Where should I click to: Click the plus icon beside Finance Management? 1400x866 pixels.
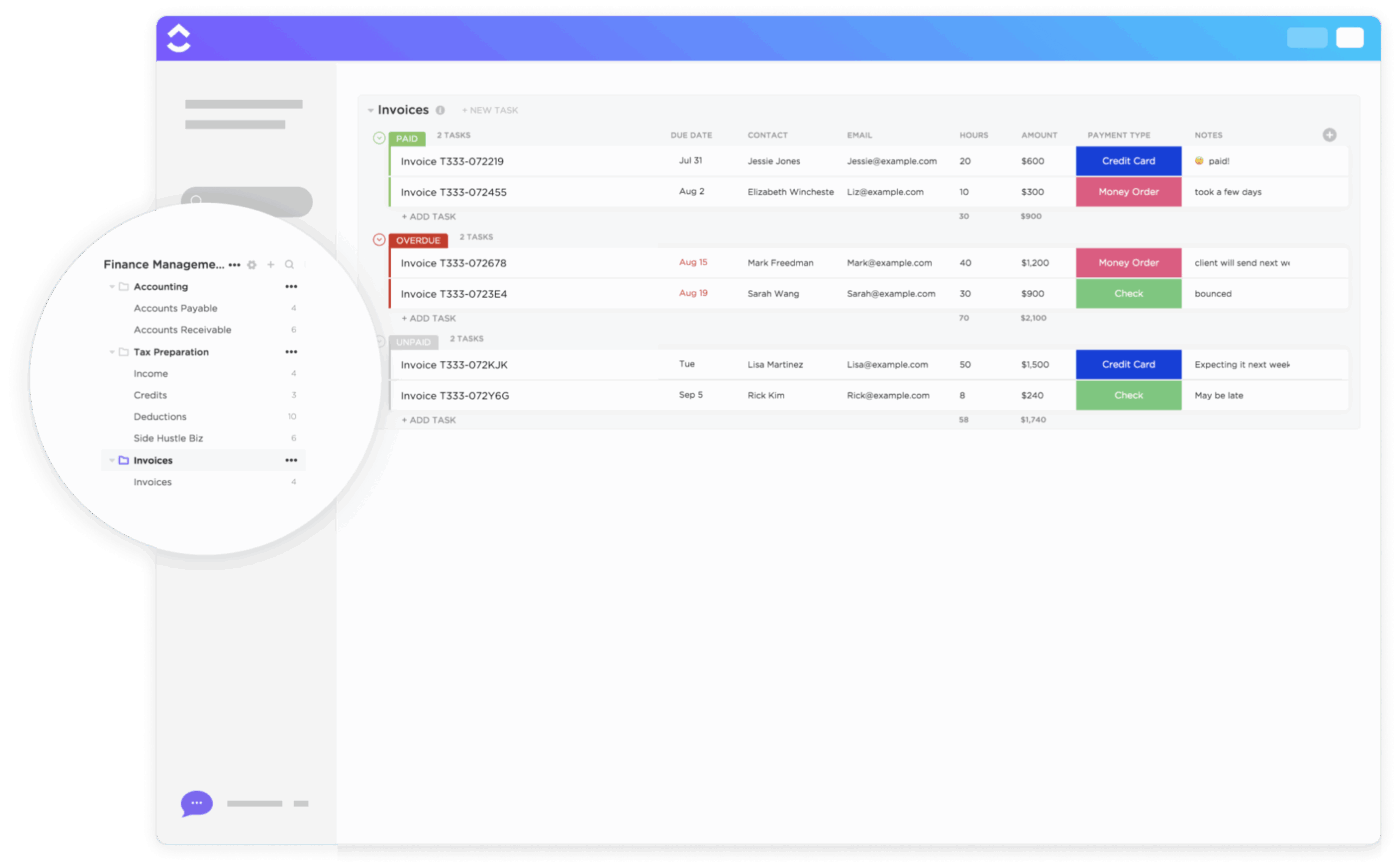tap(271, 265)
